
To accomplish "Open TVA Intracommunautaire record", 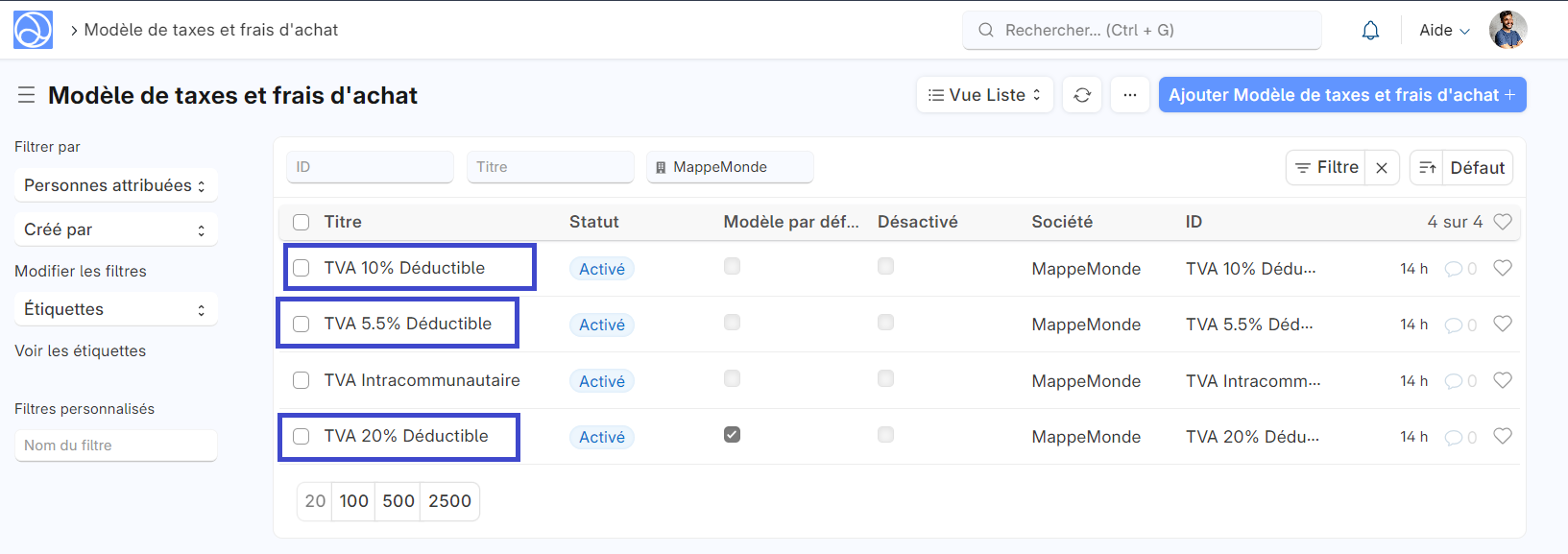I will (422, 380).
